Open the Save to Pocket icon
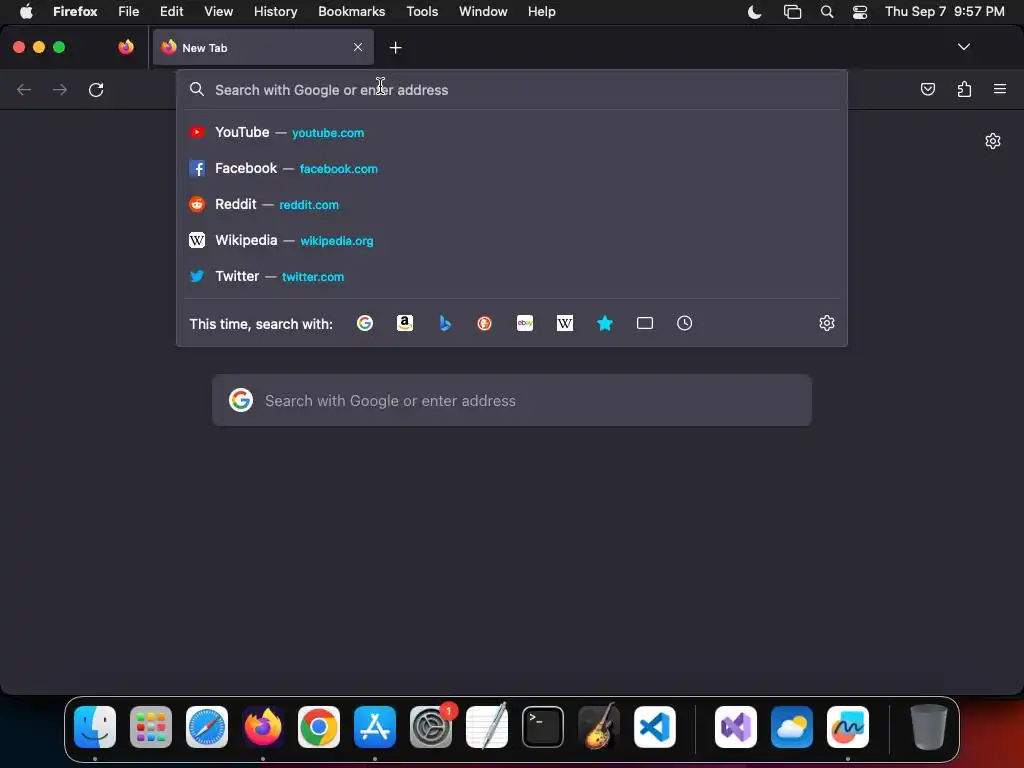 pos(927,89)
